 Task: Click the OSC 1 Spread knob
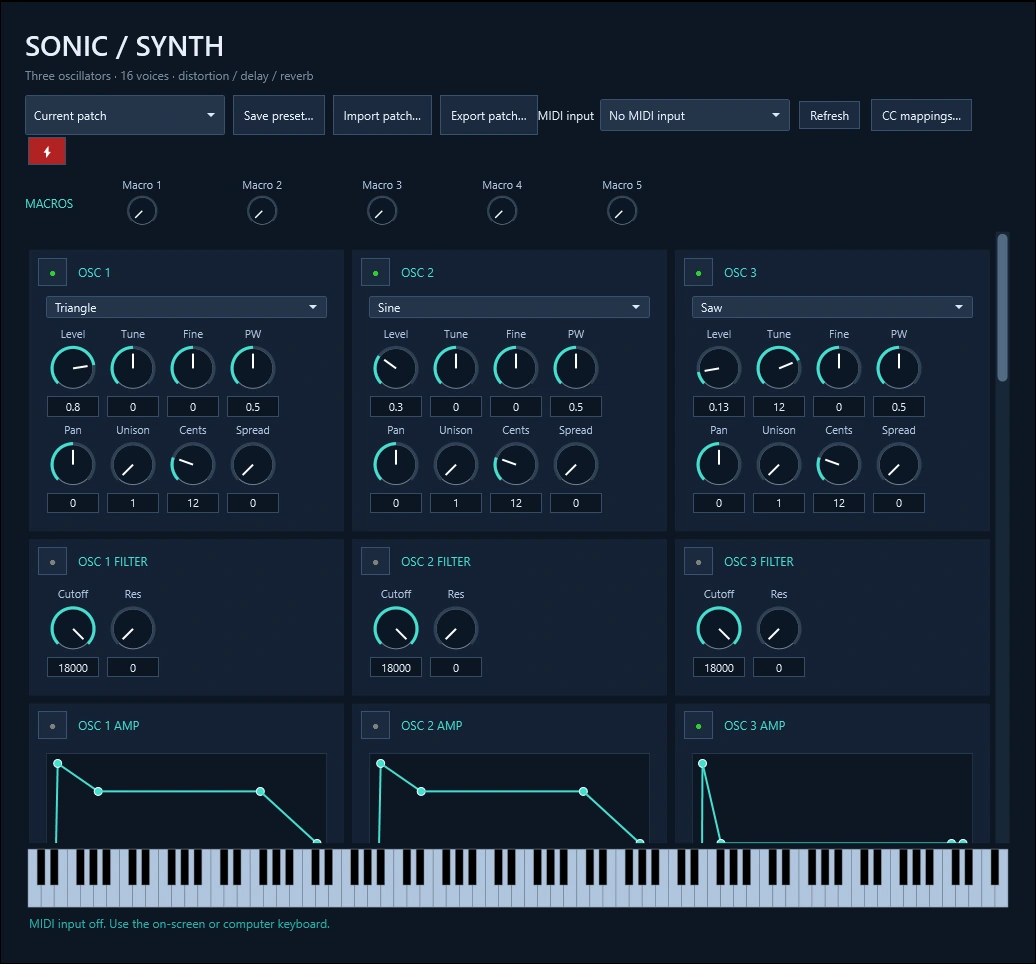(x=252, y=464)
